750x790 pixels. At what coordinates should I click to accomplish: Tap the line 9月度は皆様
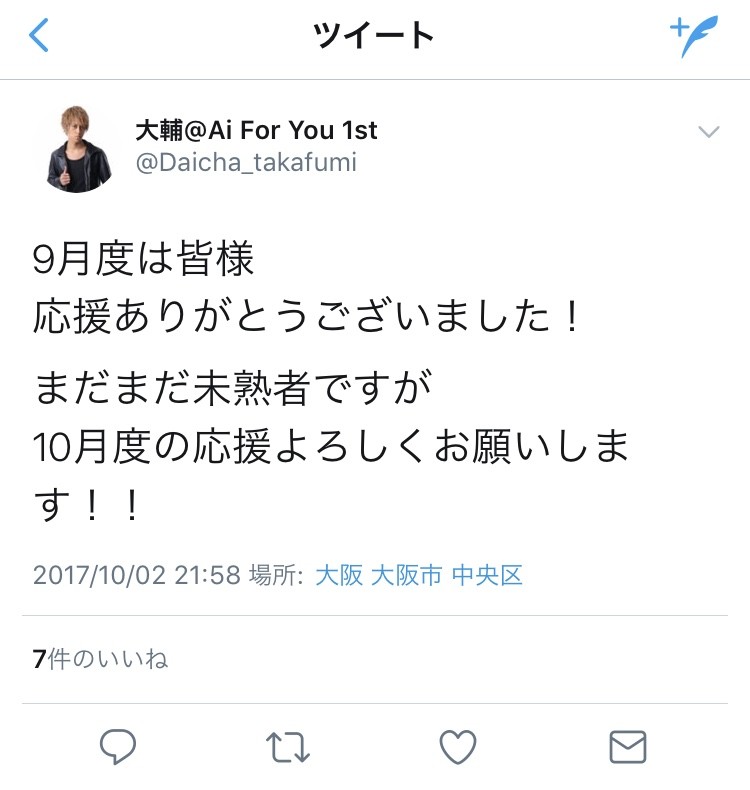tap(143, 259)
